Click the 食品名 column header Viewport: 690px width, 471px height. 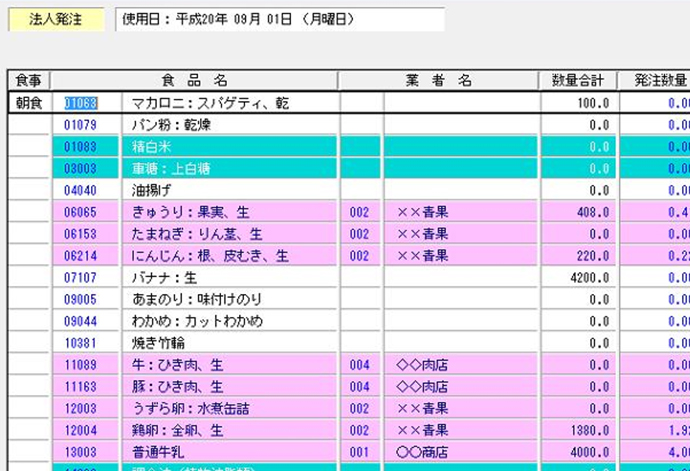pyautogui.click(x=194, y=81)
